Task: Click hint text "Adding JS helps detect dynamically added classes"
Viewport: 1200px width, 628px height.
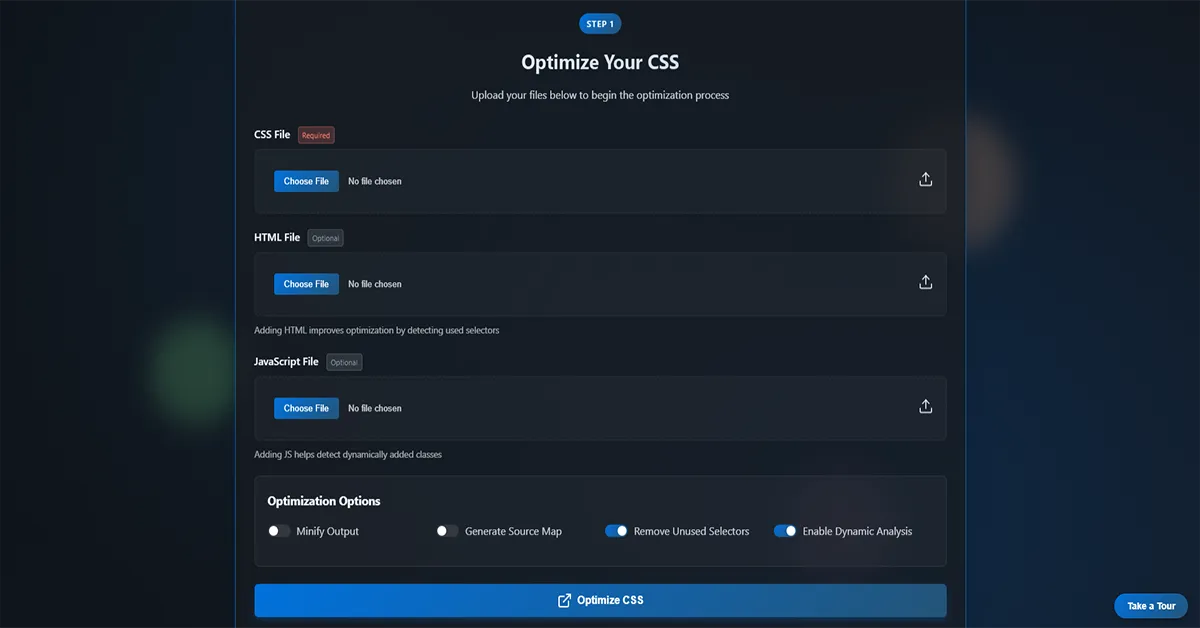Action: pyautogui.click(x=348, y=454)
